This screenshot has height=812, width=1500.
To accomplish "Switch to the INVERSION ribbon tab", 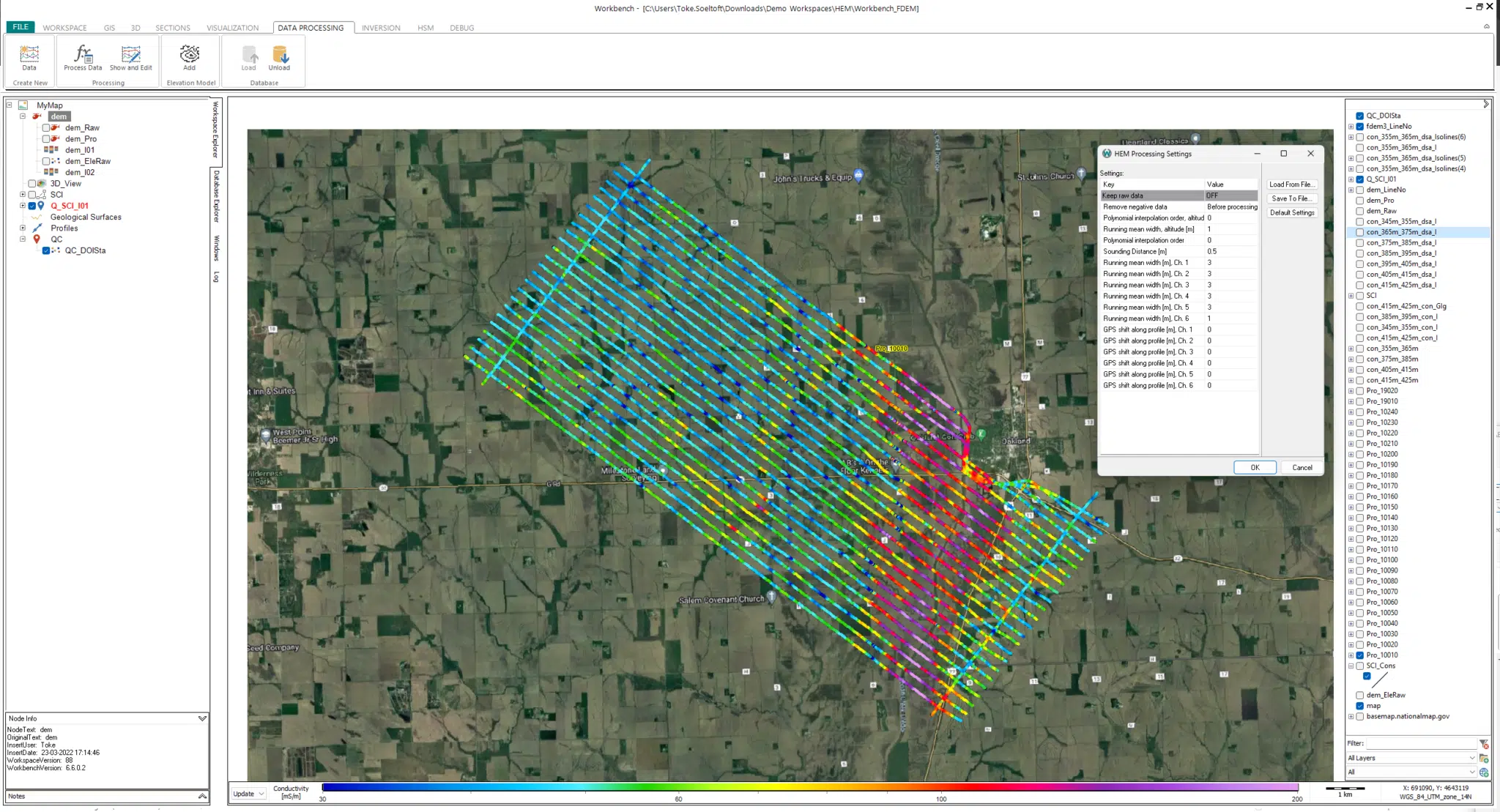I will tap(381, 28).
